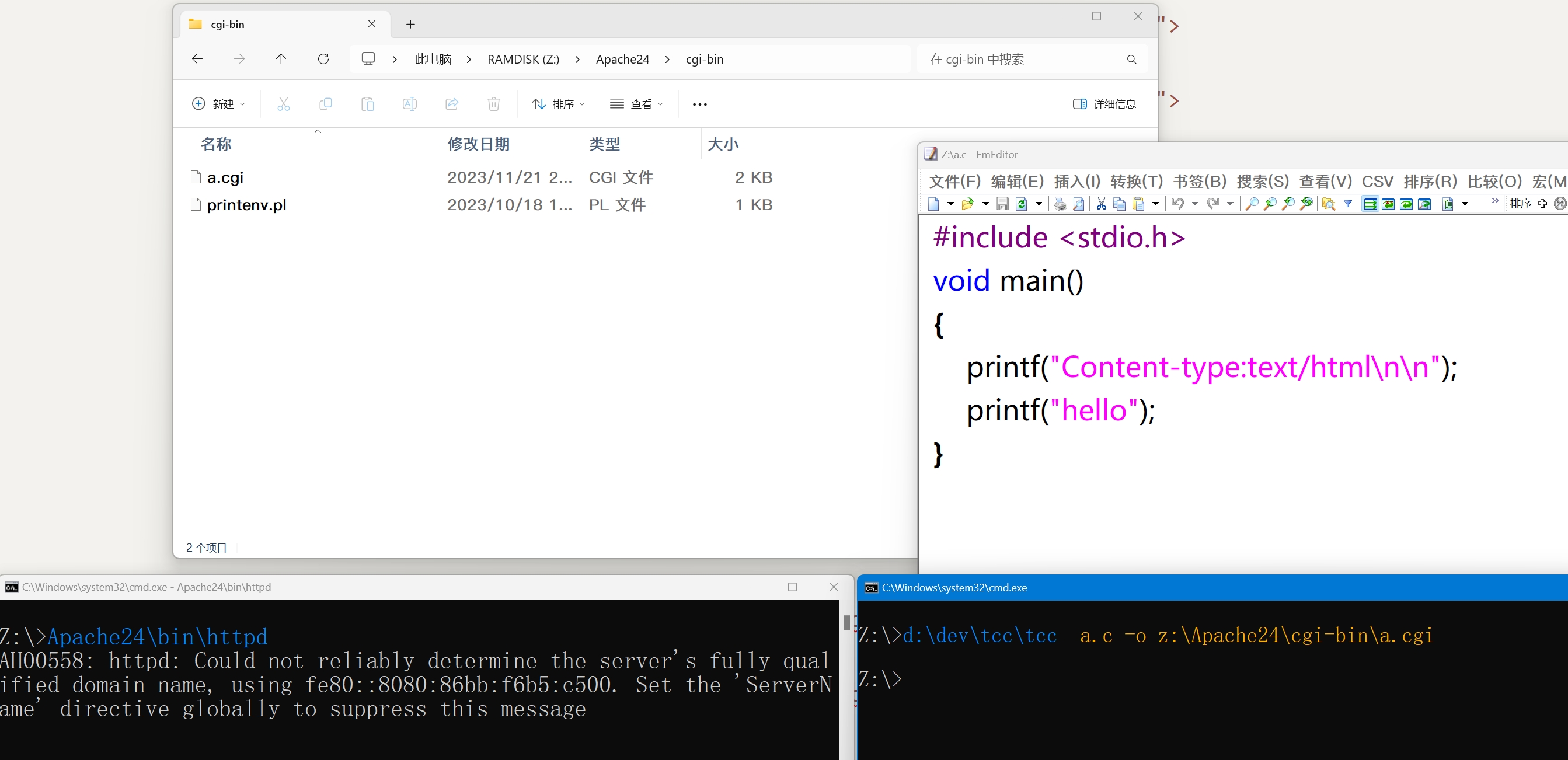Click the Paste clipboard icon in EmEditor toolbar
The image size is (1568, 760).
point(1138,204)
